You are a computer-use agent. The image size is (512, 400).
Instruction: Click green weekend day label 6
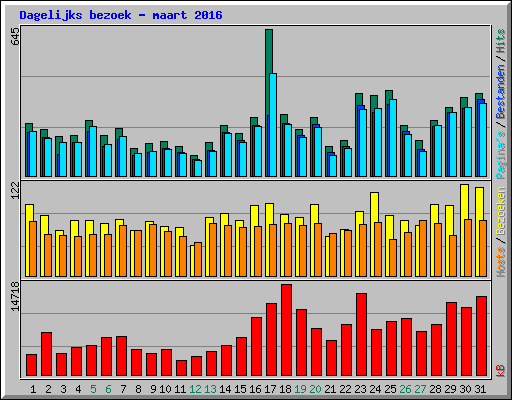coord(108,389)
